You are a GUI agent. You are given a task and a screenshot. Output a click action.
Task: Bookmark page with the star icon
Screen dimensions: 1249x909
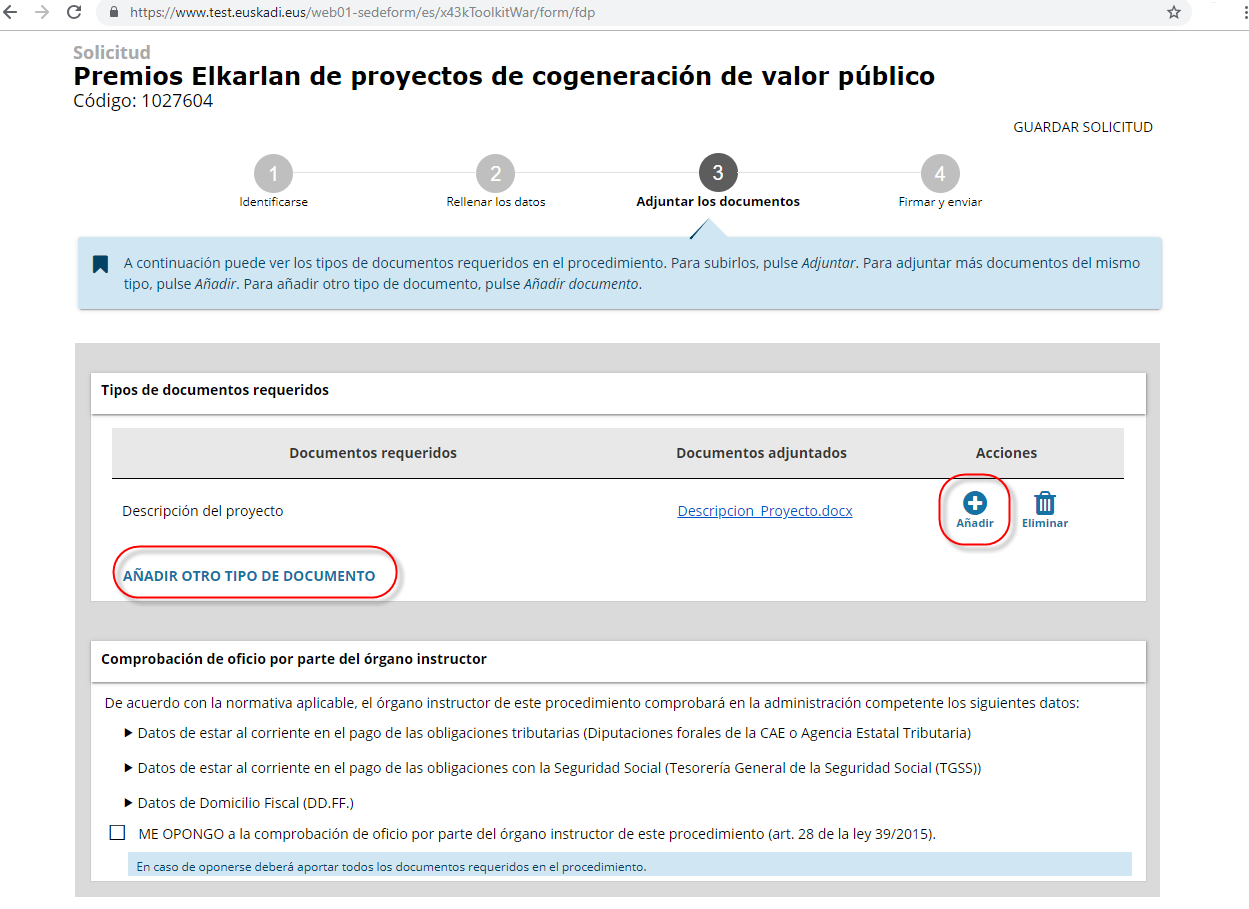click(1173, 13)
